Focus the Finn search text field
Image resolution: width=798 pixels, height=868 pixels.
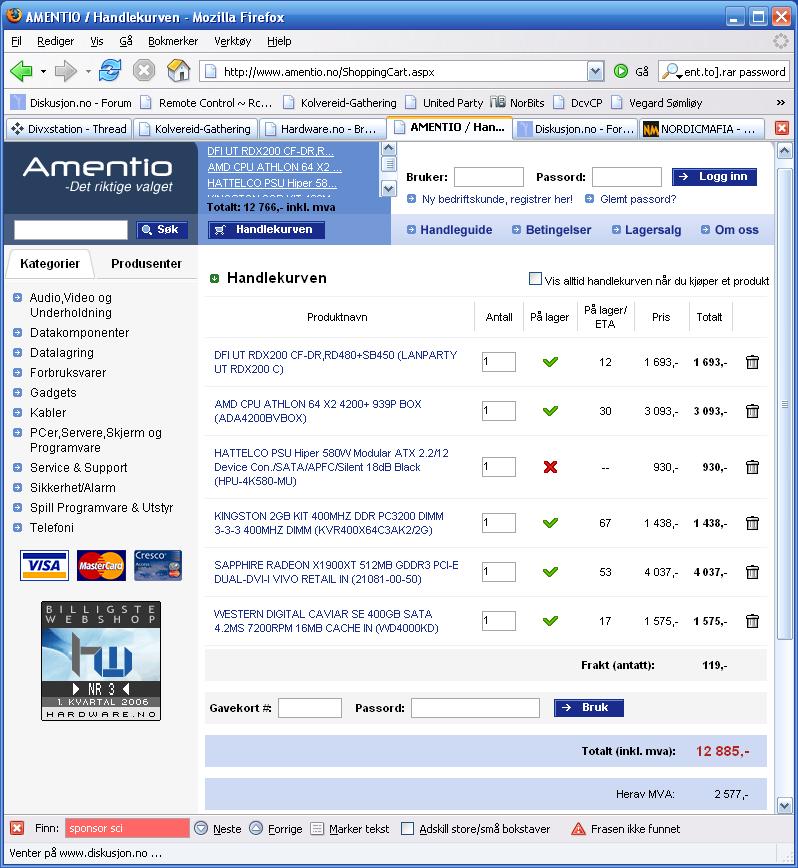[127, 828]
